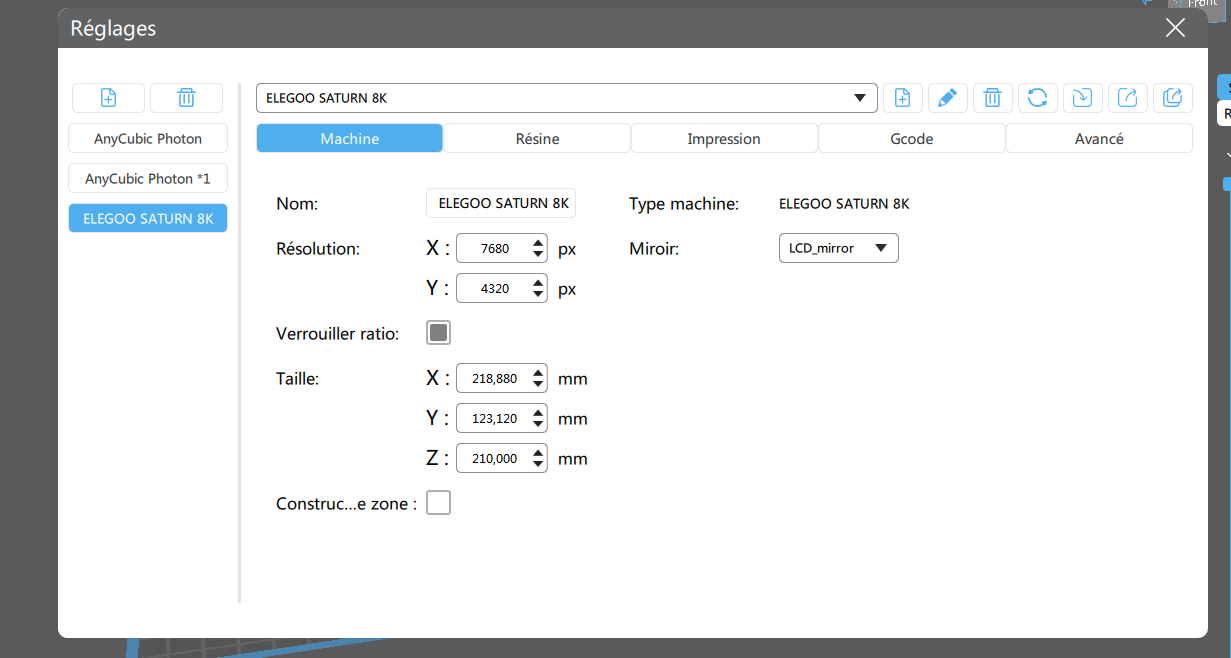The height and width of the screenshot is (658, 1231).
Task: Enable the Construc...e zone checkbox
Action: point(438,503)
